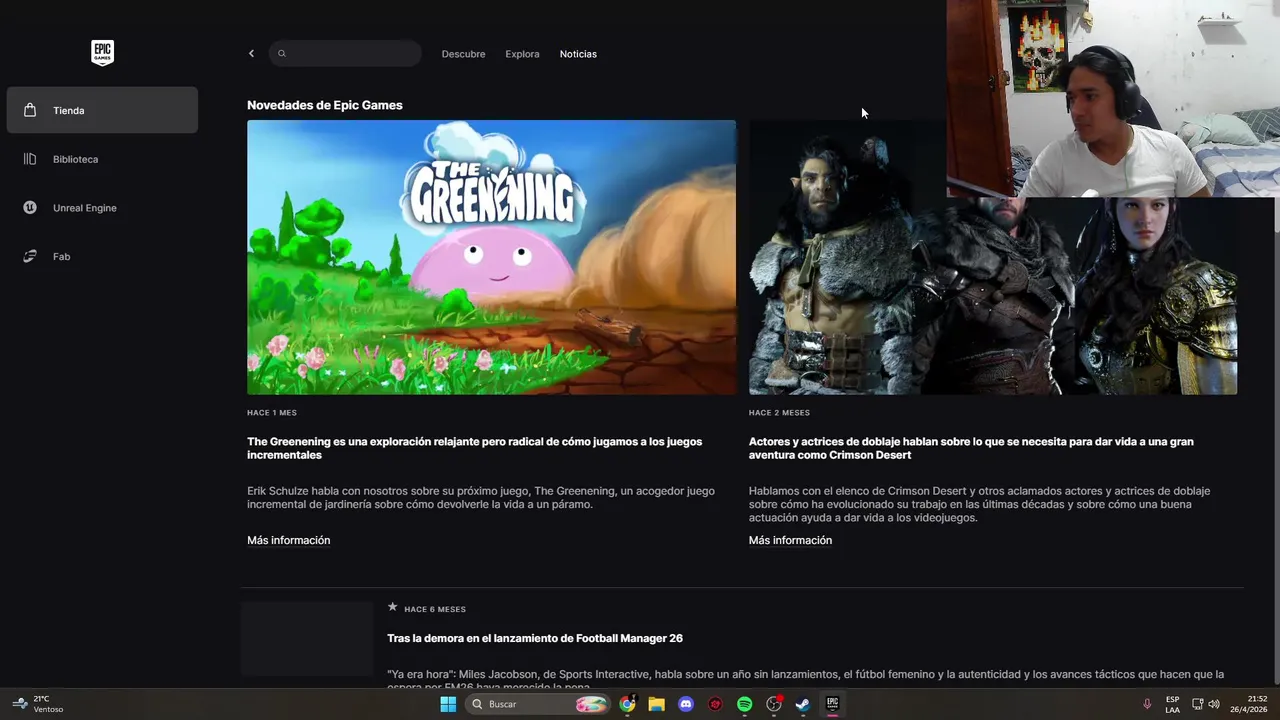
Task: Open the Crimson Desert voice actors headline
Action: click(x=971, y=448)
